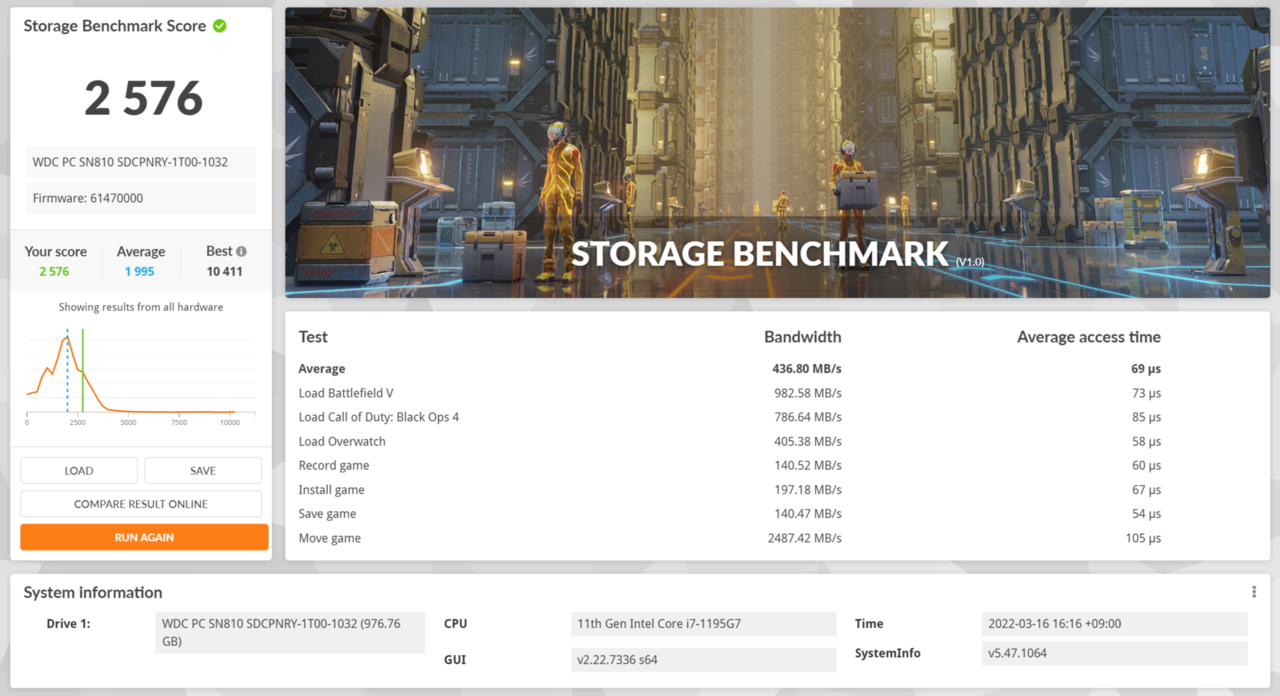Click the green verified checkmark icon
1280x696 pixels.
pyautogui.click(x=220, y=26)
